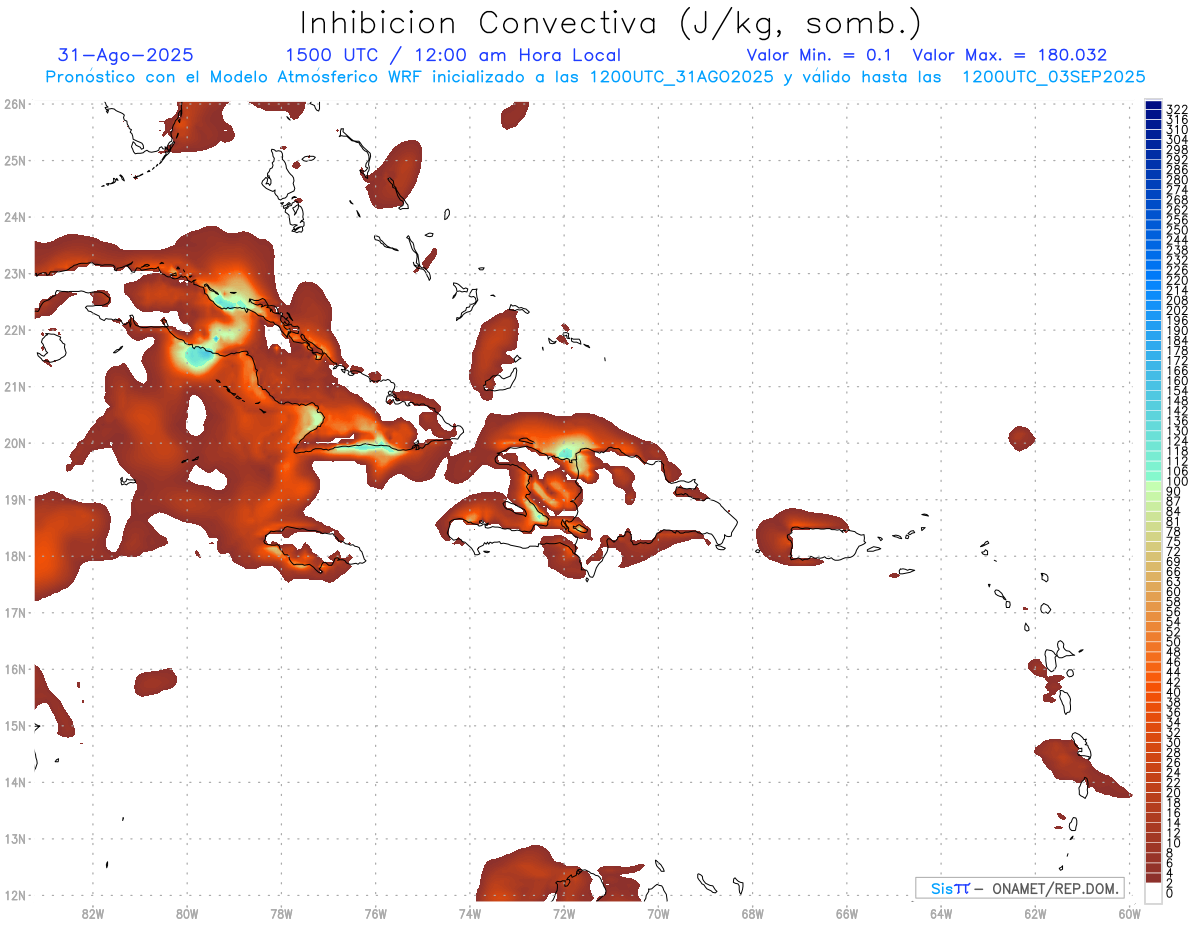Click the "64W" longitude label
Image resolution: width=1200 pixels, height=927 pixels.
[941, 912]
